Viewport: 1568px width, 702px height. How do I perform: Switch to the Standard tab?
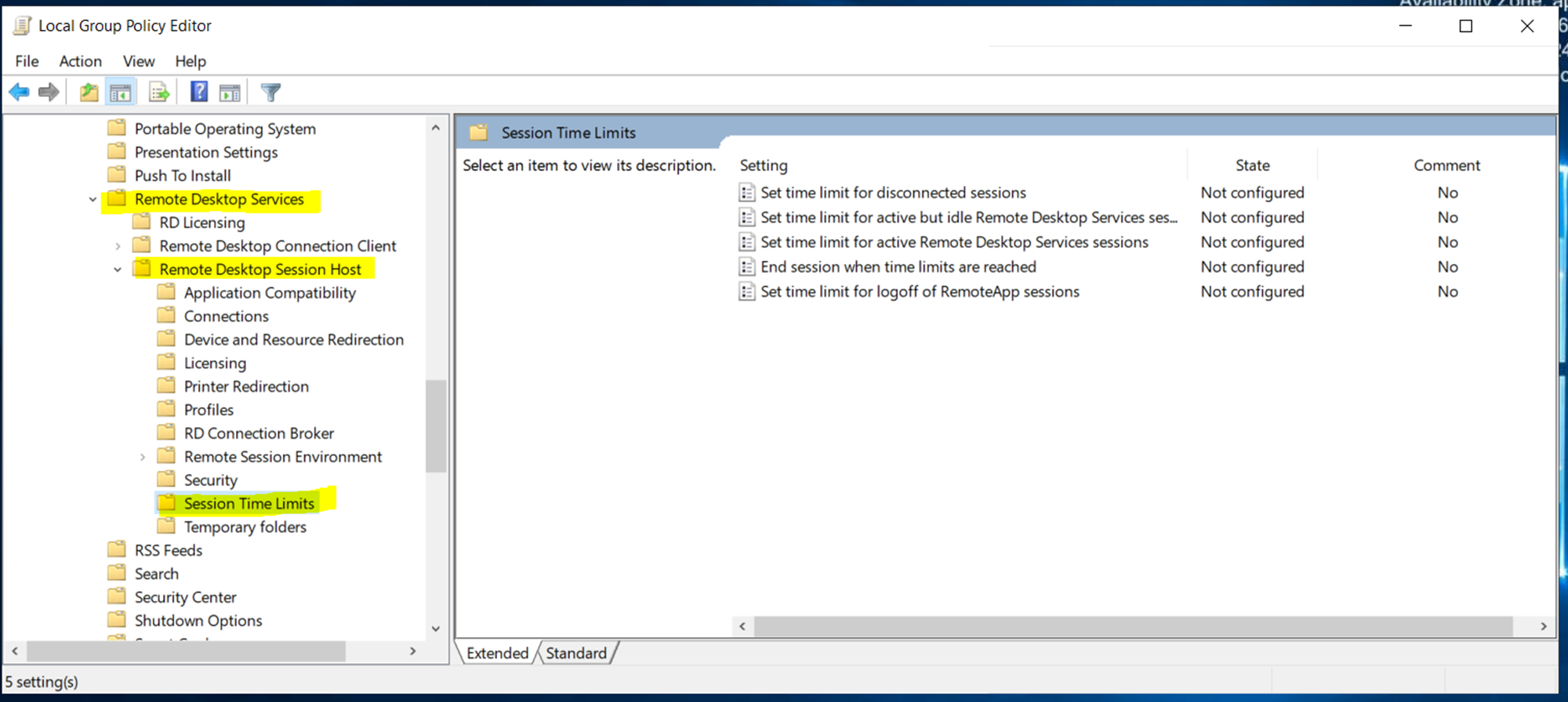click(x=576, y=653)
